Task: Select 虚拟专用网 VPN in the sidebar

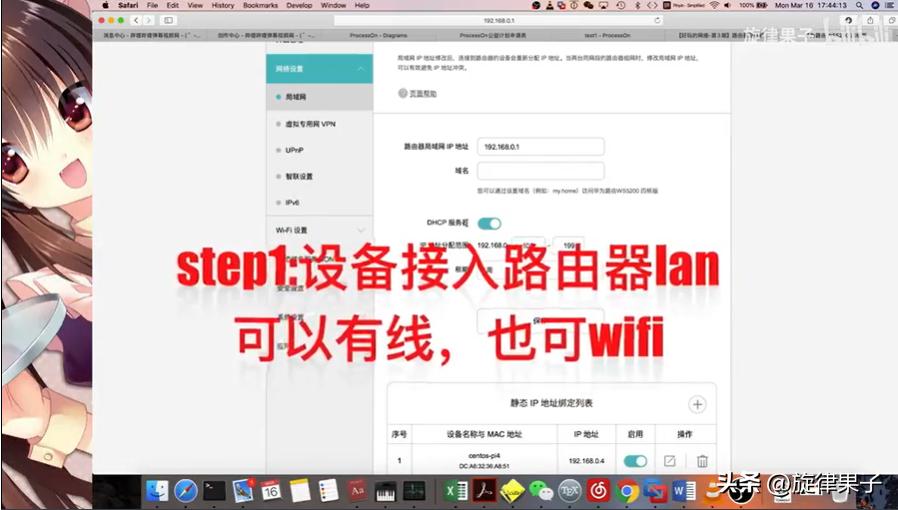Action: [x=320, y=124]
